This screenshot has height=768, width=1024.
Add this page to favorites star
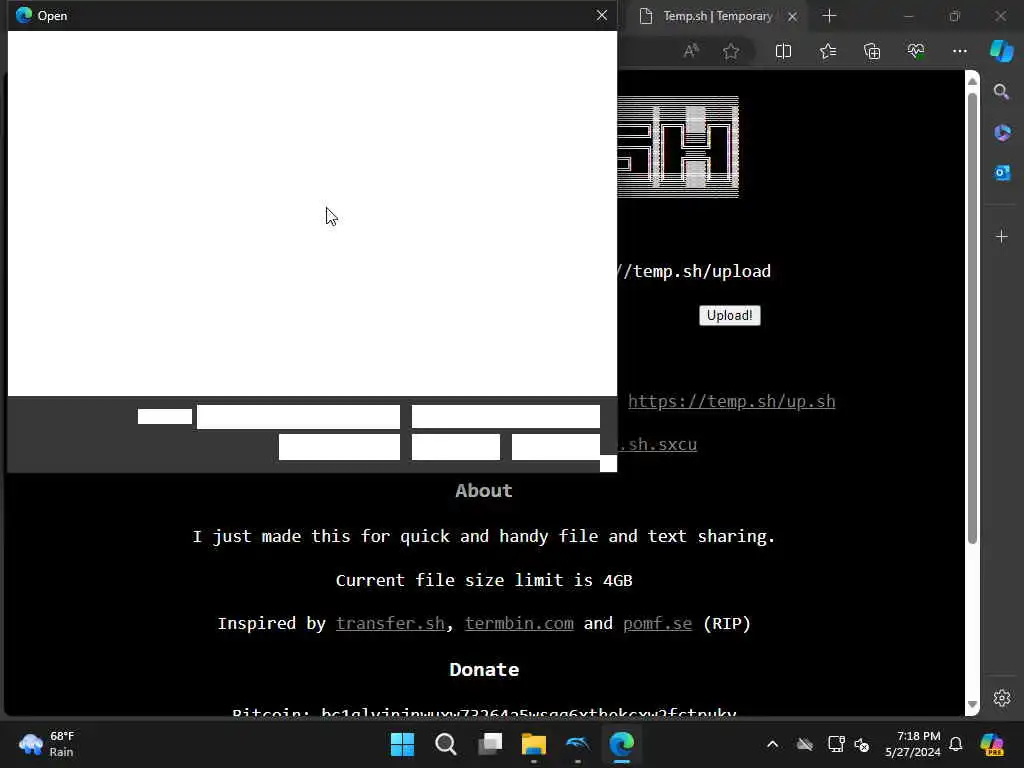click(731, 51)
